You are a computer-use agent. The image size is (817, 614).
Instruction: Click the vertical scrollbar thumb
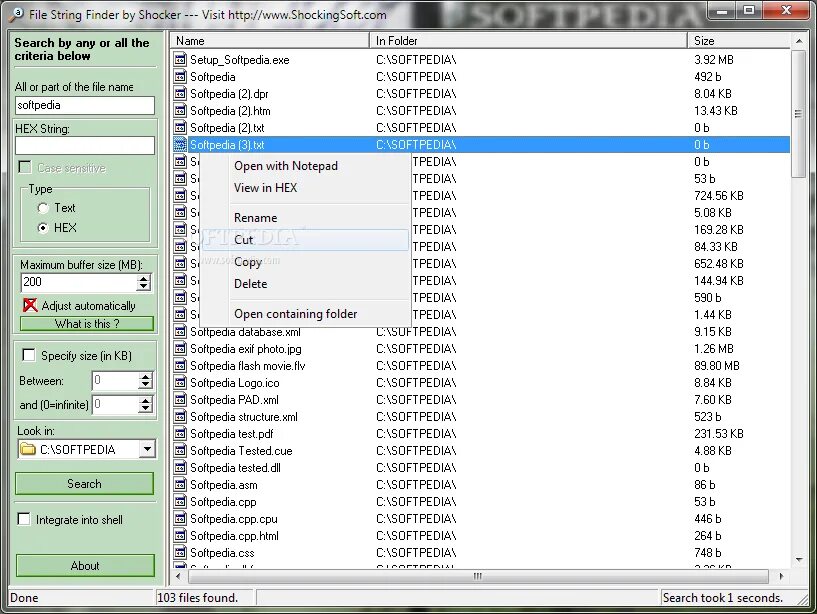click(798, 114)
